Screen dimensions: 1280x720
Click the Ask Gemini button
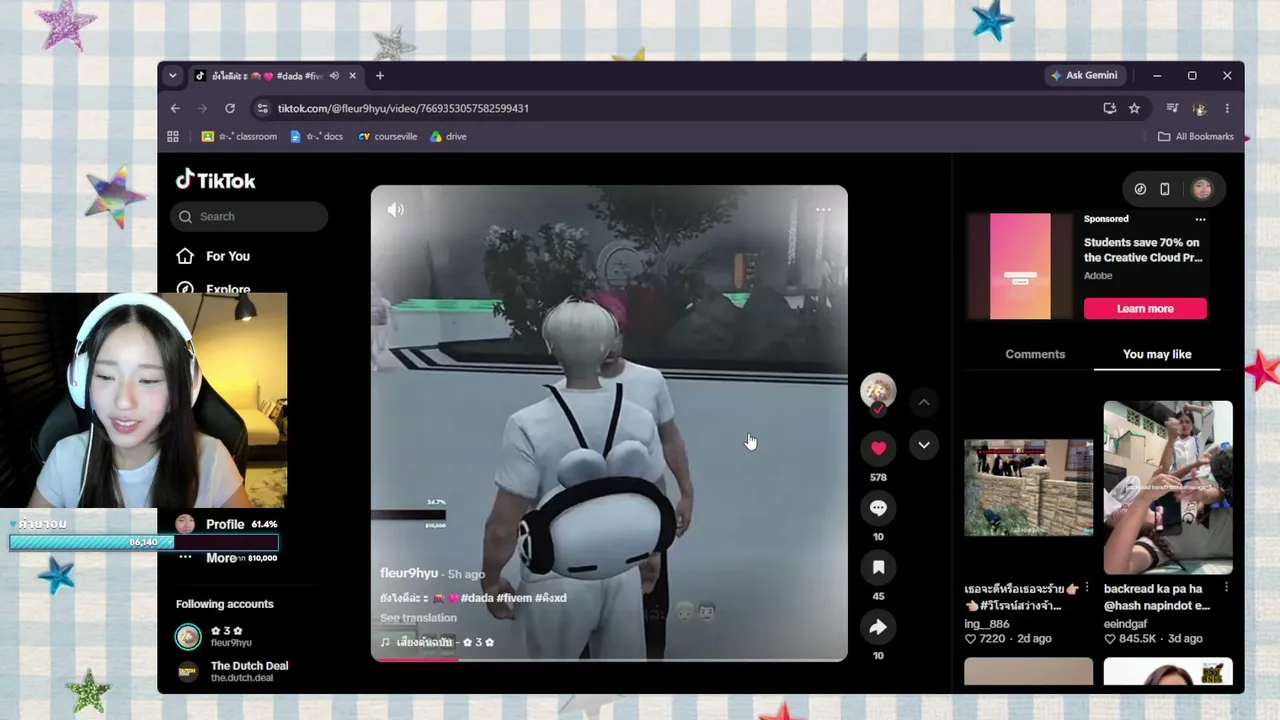pyautogui.click(x=1084, y=75)
